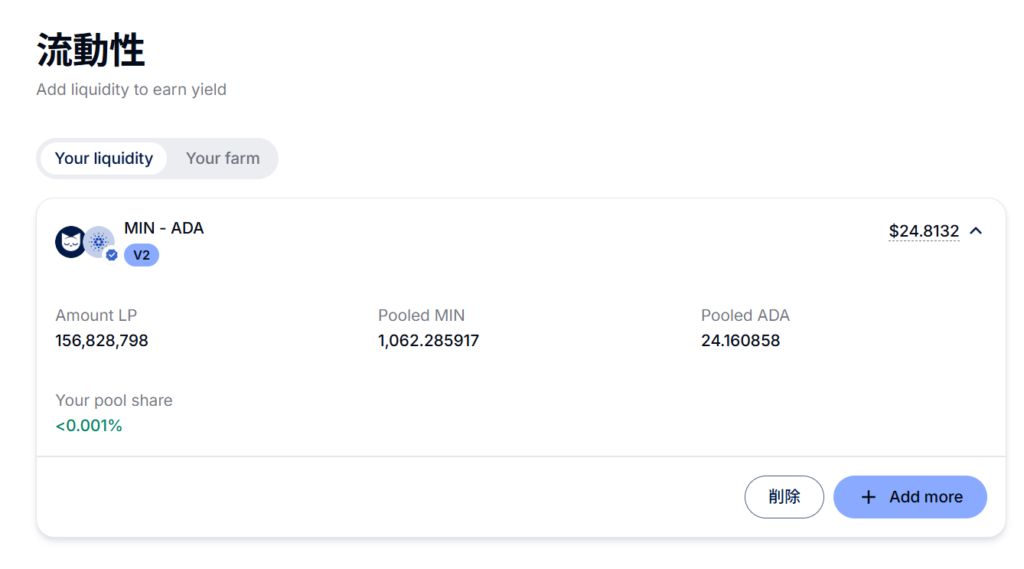Click the Pooled MIN amount 1,062.285917
This screenshot has height=569, width=1024.
coord(428,340)
